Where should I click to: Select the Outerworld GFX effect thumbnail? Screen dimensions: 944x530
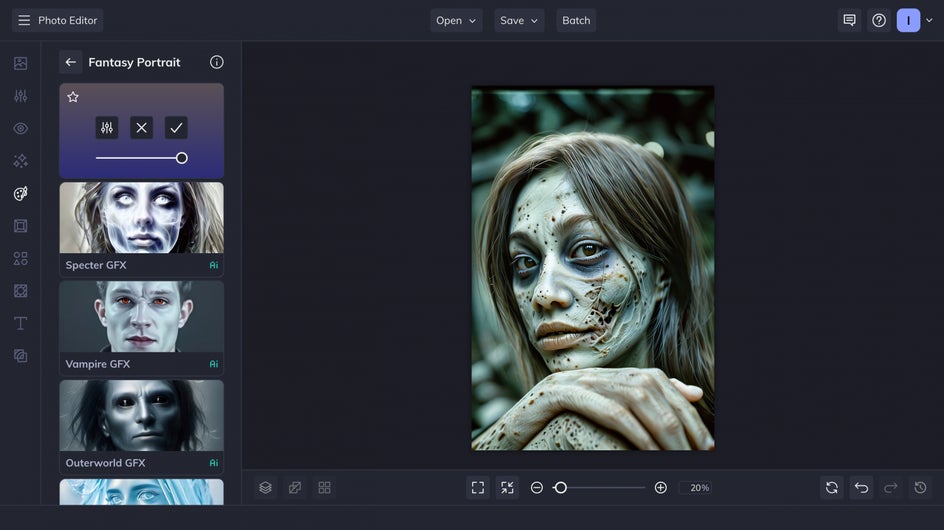pyautogui.click(x=141, y=416)
